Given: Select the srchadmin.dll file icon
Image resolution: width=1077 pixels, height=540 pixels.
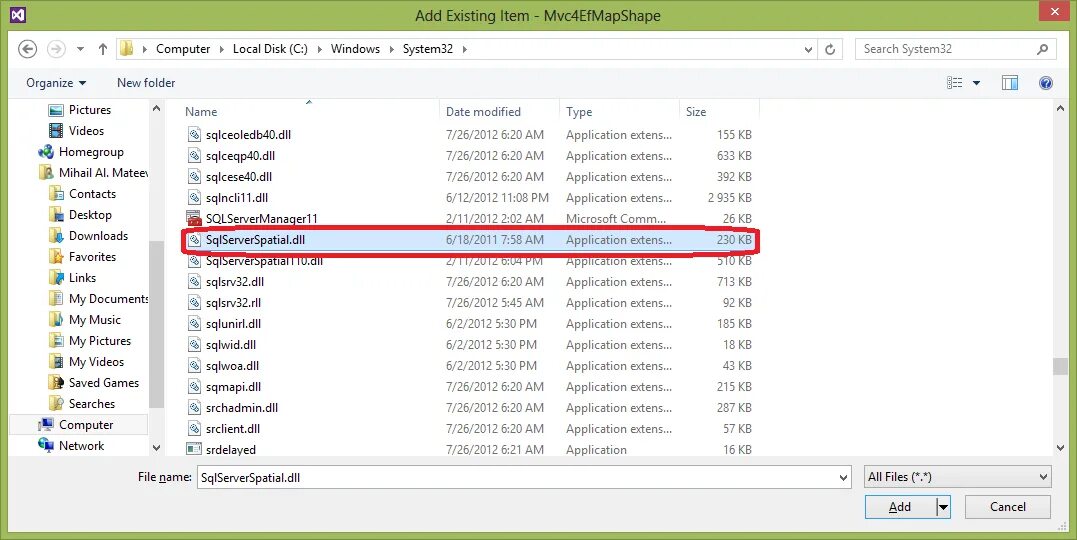Looking at the screenshot, I should pos(194,408).
